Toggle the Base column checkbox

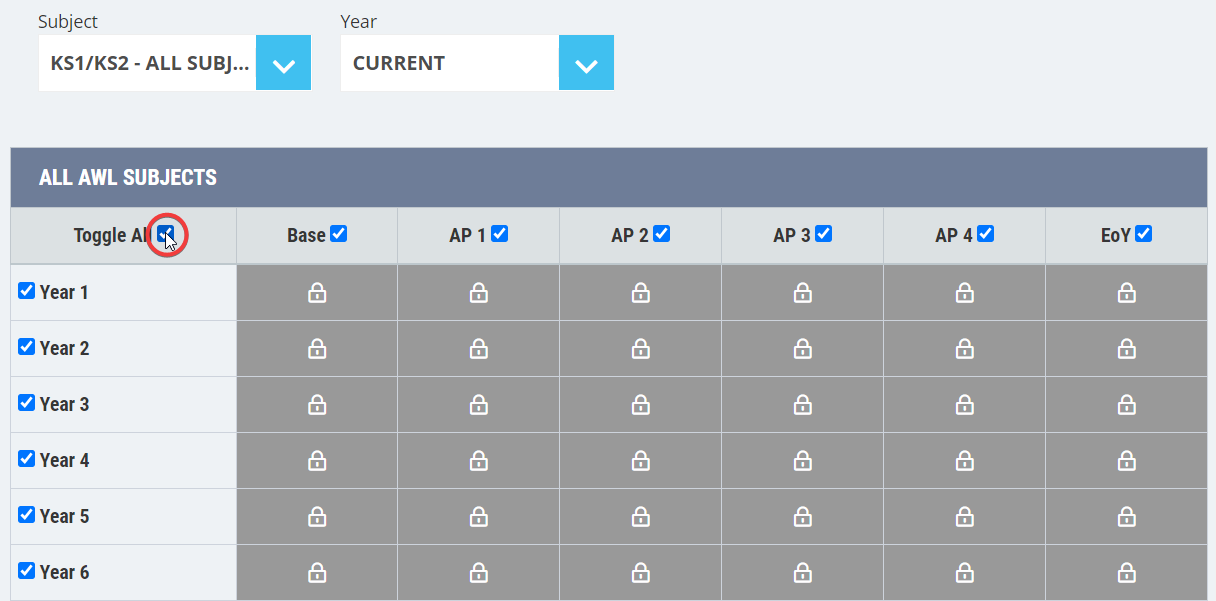pyautogui.click(x=339, y=233)
